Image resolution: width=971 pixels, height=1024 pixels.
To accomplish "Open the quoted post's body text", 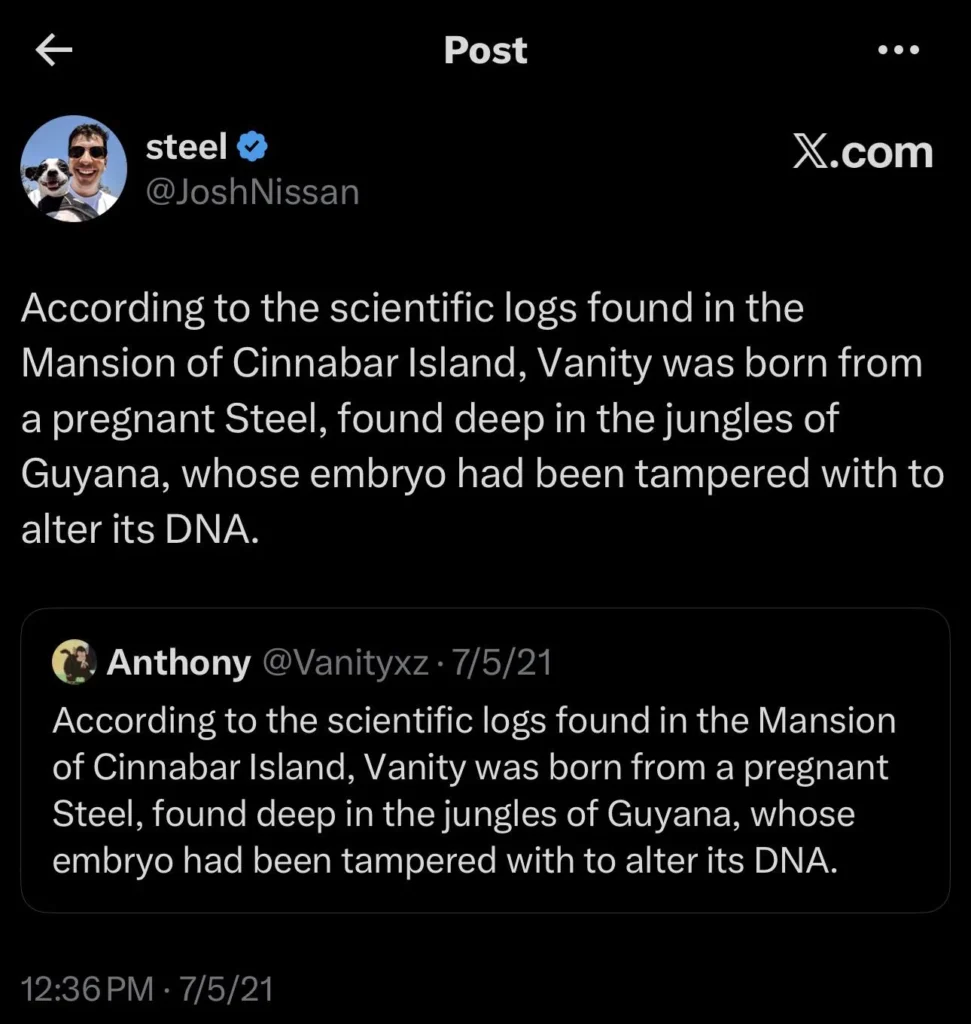I will [x=470, y=790].
